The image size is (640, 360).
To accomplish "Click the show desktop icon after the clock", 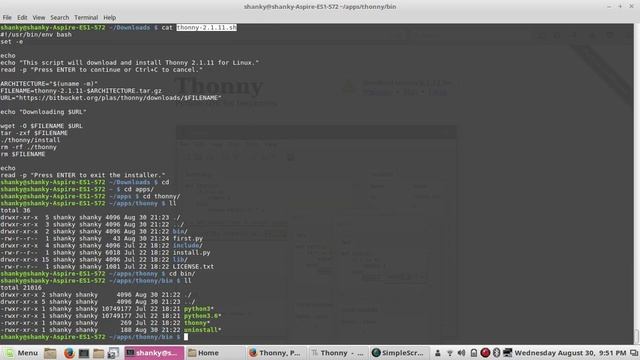I will coord(634,353).
